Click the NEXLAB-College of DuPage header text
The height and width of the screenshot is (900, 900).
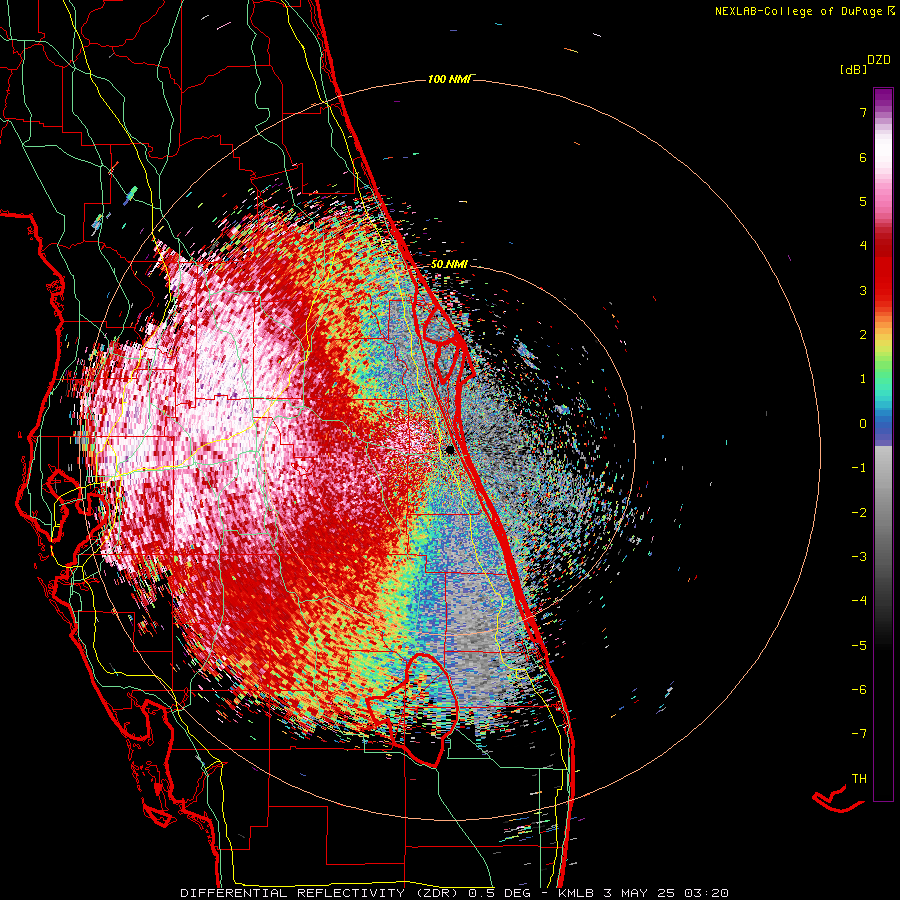coord(799,11)
